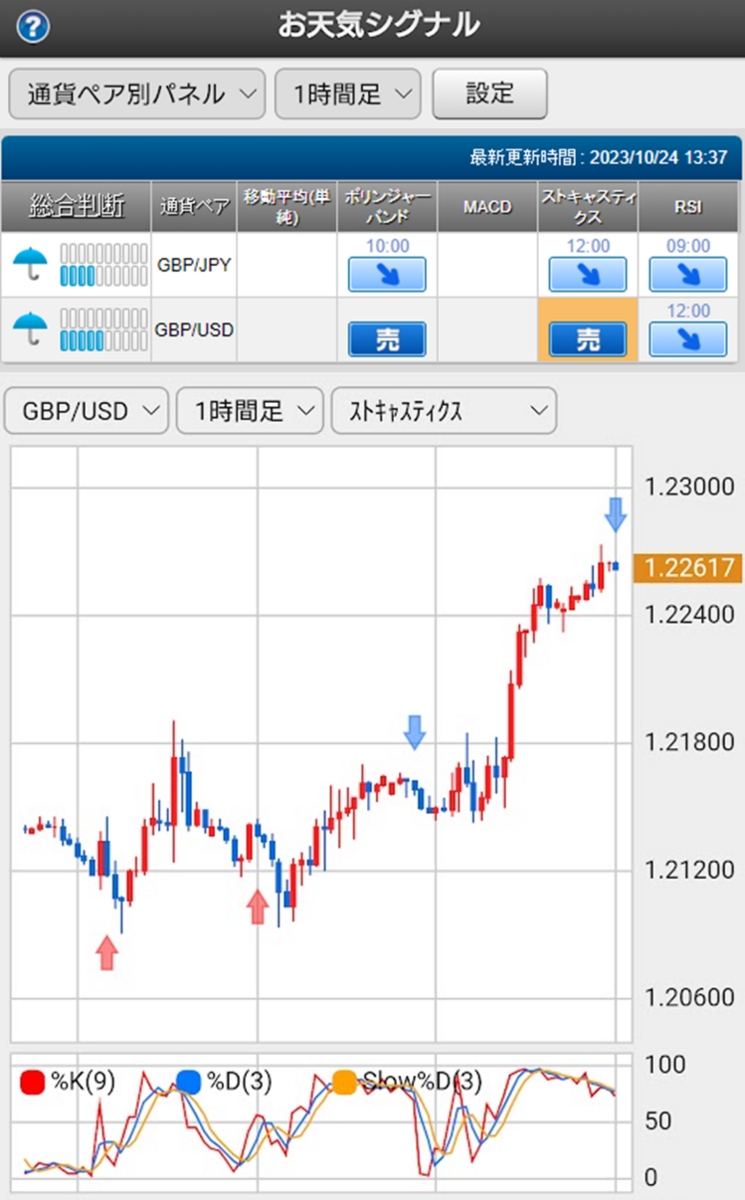The width and height of the screenshot is (745, 1200).
Task: Click the 1.23000 price axis label
Action: pos(689,488)
